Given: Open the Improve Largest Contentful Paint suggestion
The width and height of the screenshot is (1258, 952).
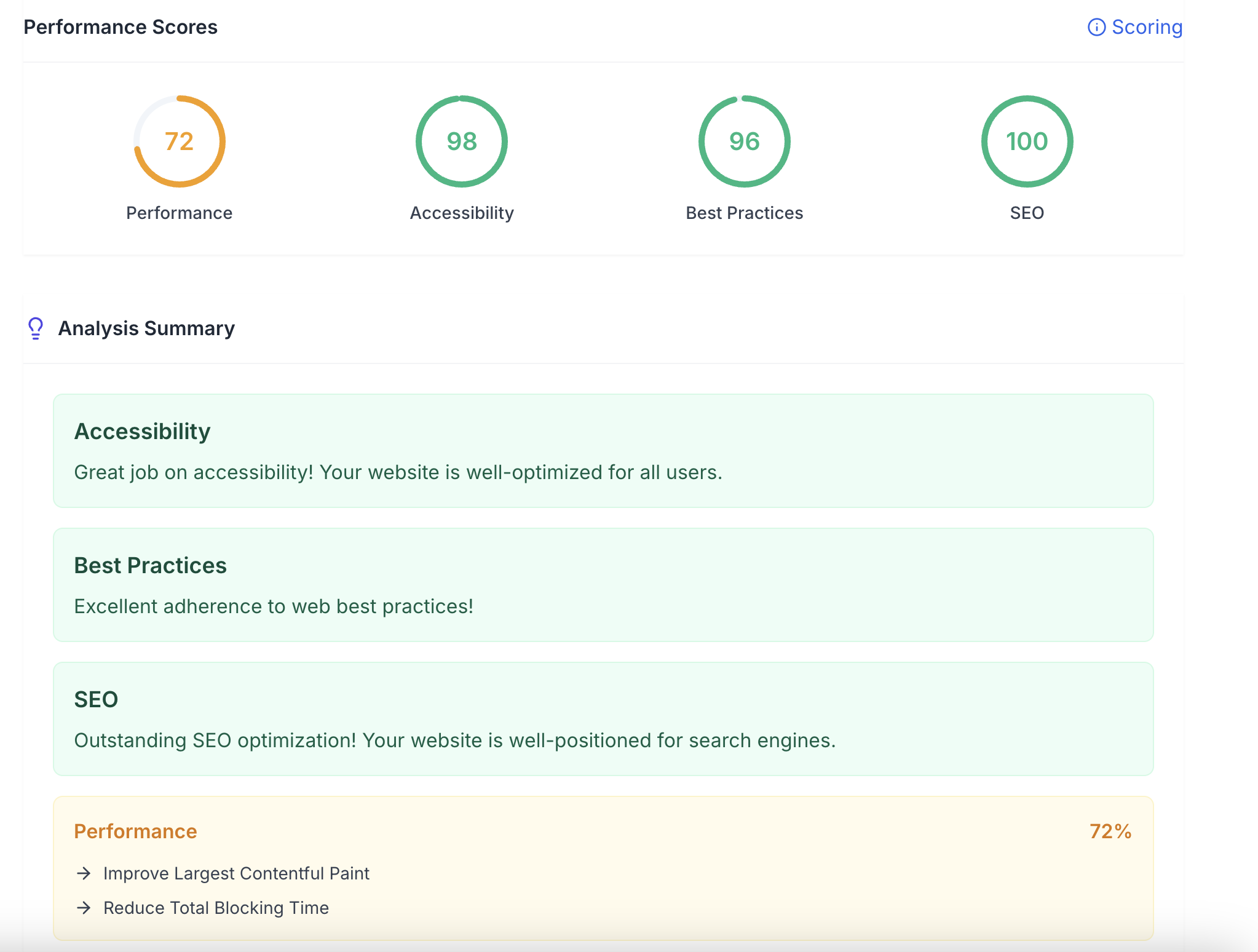Looking at the screenshot, I should (x=236, y=873).
